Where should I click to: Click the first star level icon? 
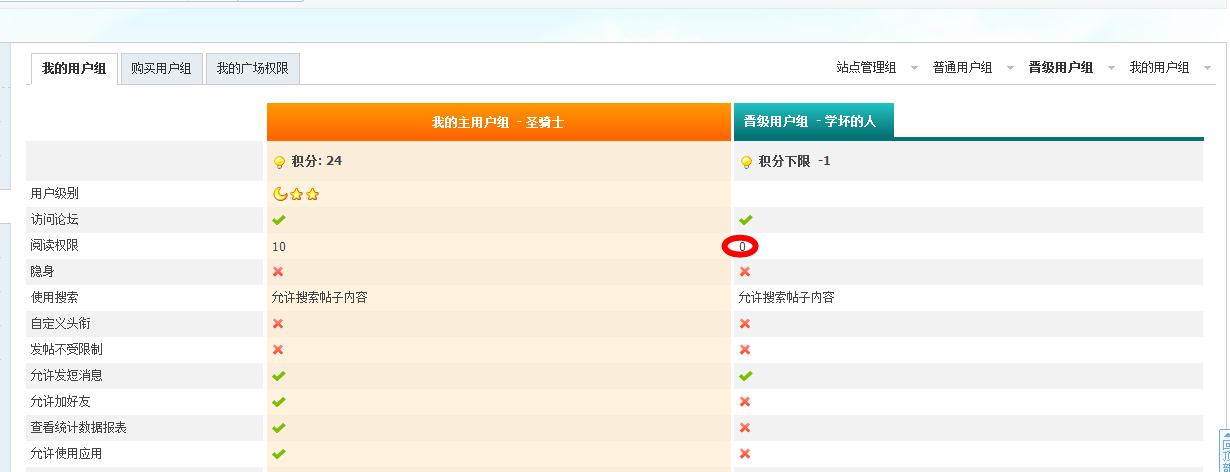coord(296,194)
